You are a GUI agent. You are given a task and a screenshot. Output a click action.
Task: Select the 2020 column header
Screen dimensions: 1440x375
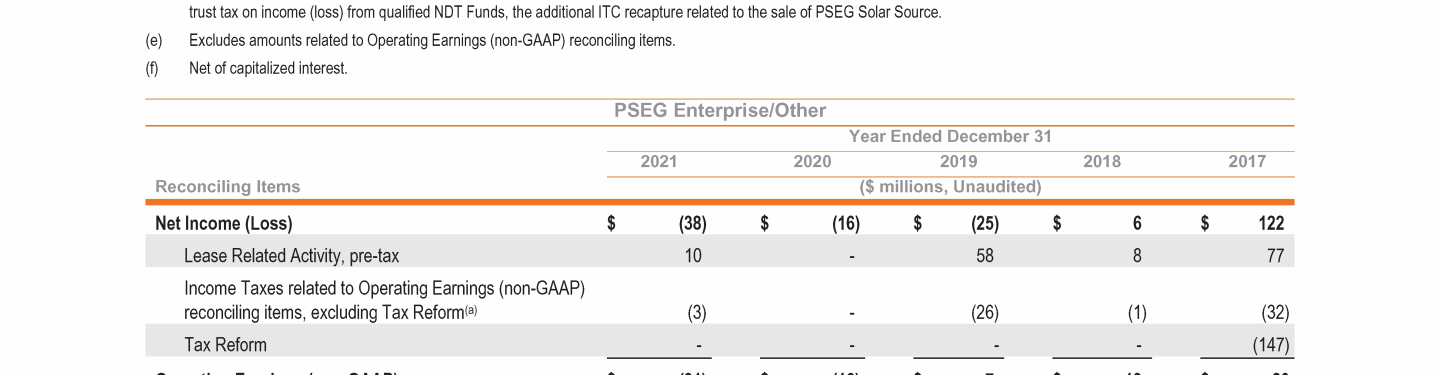[812, 161]
